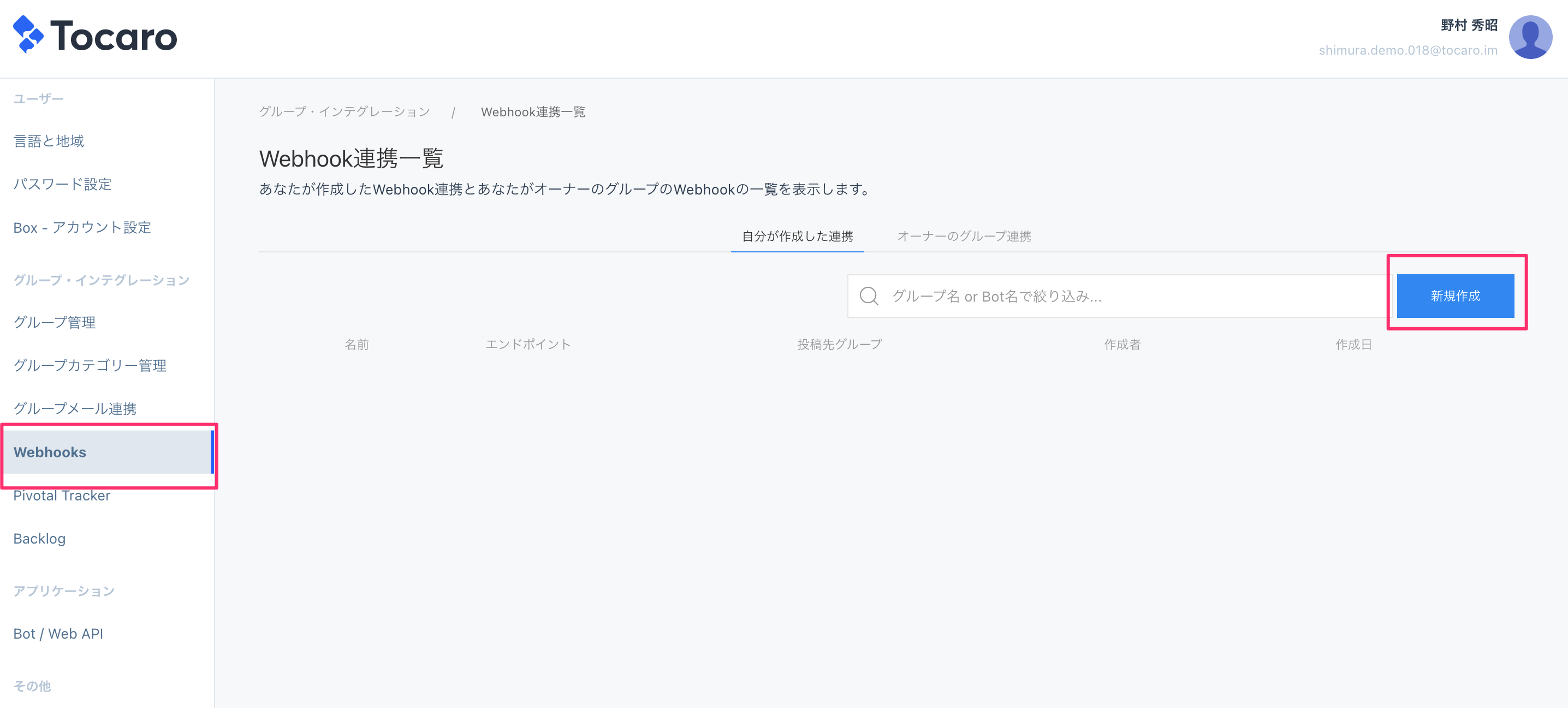Image resolution: width=1568 pixels, height=708 pixels.
Task: Open Bot / Web API settings
Action: pos(58,634)
